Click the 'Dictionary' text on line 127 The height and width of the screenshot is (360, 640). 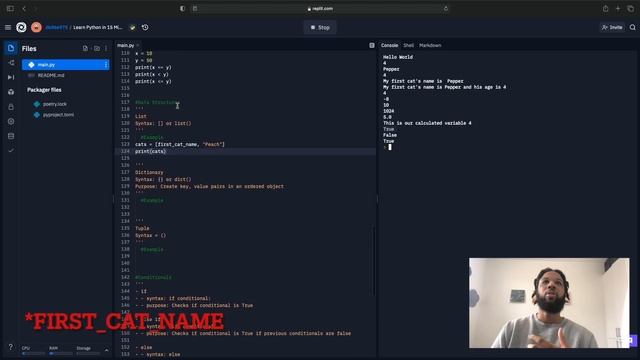click(x=149, y=173)
